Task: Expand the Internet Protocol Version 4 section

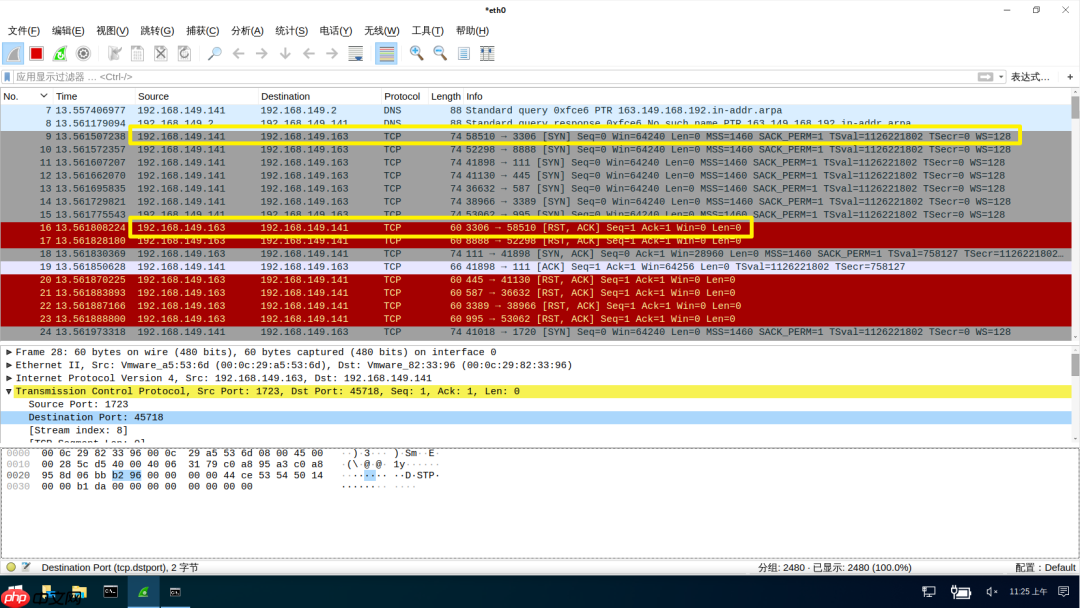Action: [9, 378]
